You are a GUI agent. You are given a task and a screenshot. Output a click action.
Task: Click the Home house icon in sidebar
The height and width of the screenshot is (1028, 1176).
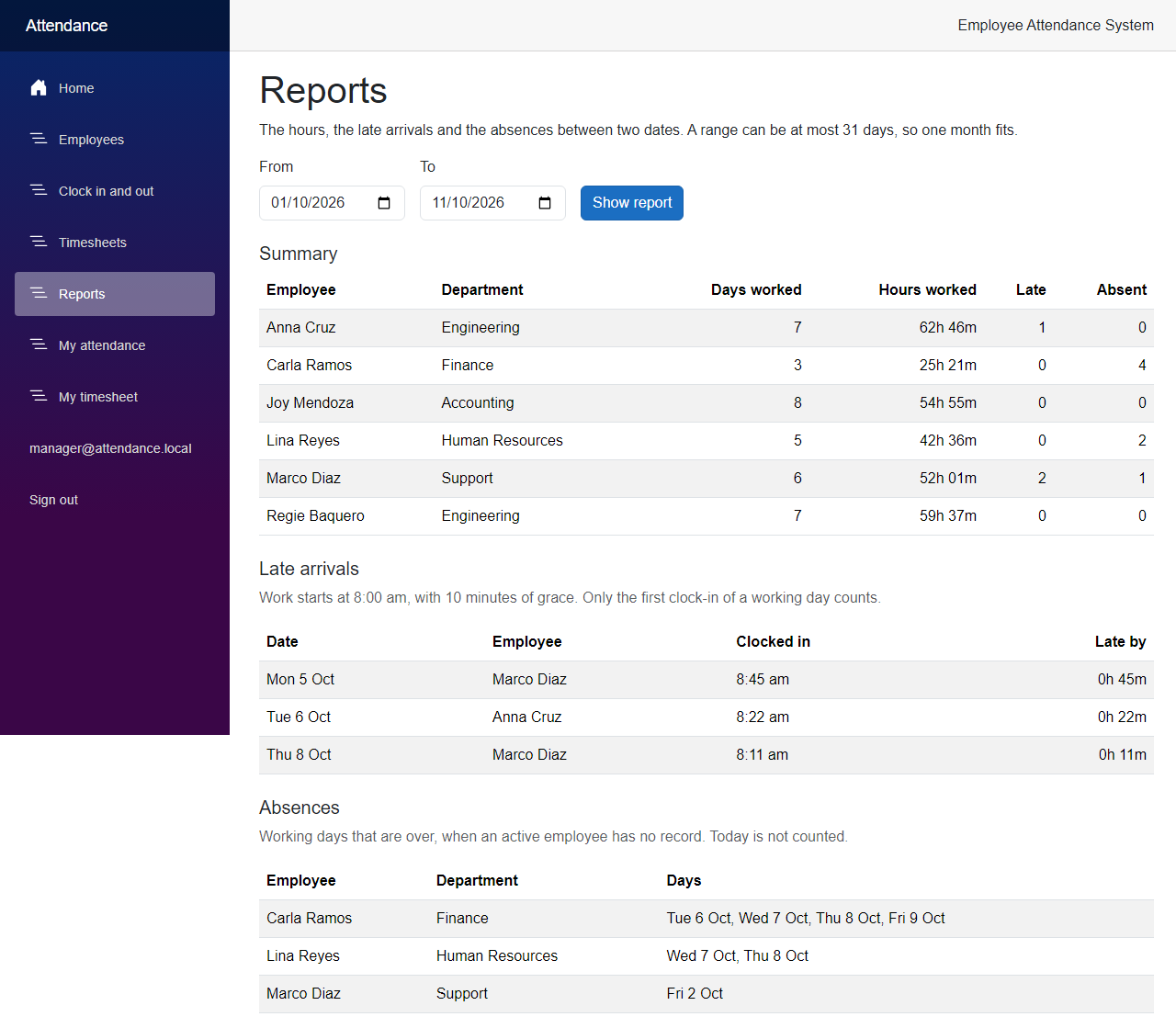pyautogui.click(x=39, y=87)
